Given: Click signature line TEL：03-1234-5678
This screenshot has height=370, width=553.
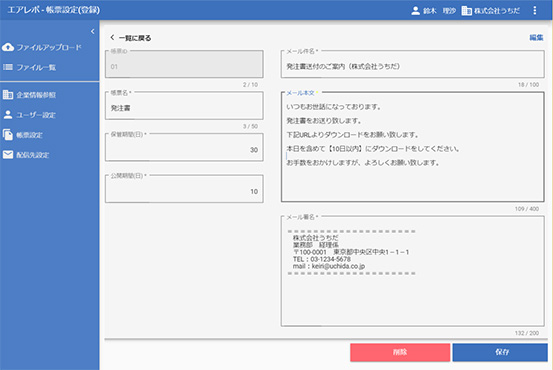Looking at the screenshot, I should tap(322, 259).
